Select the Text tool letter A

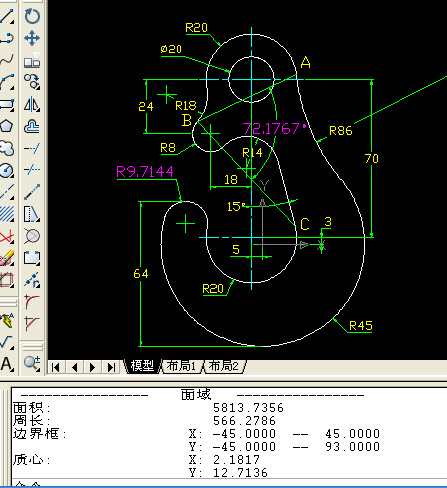(7, 364)
